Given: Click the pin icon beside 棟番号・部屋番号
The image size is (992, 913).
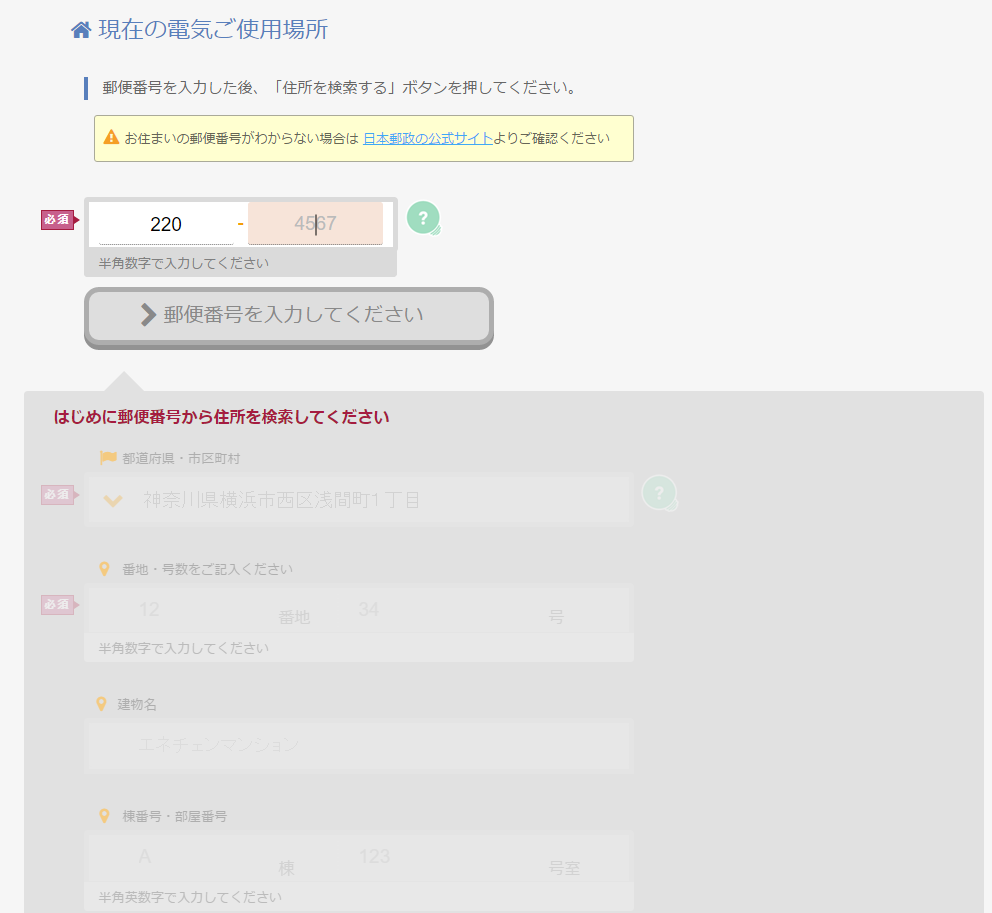Looking at the screenshot, I should click(x=104, y=816).
